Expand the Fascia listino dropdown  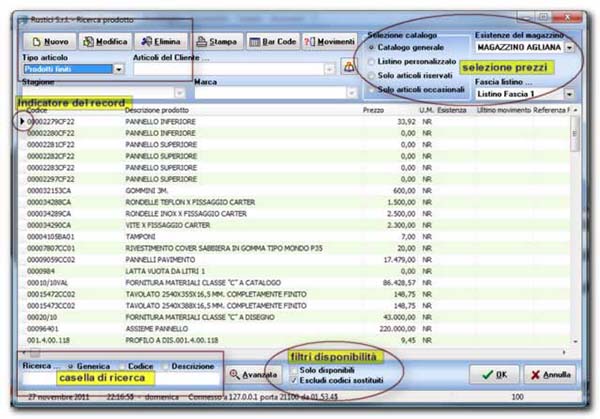click(x=569, y=93)
